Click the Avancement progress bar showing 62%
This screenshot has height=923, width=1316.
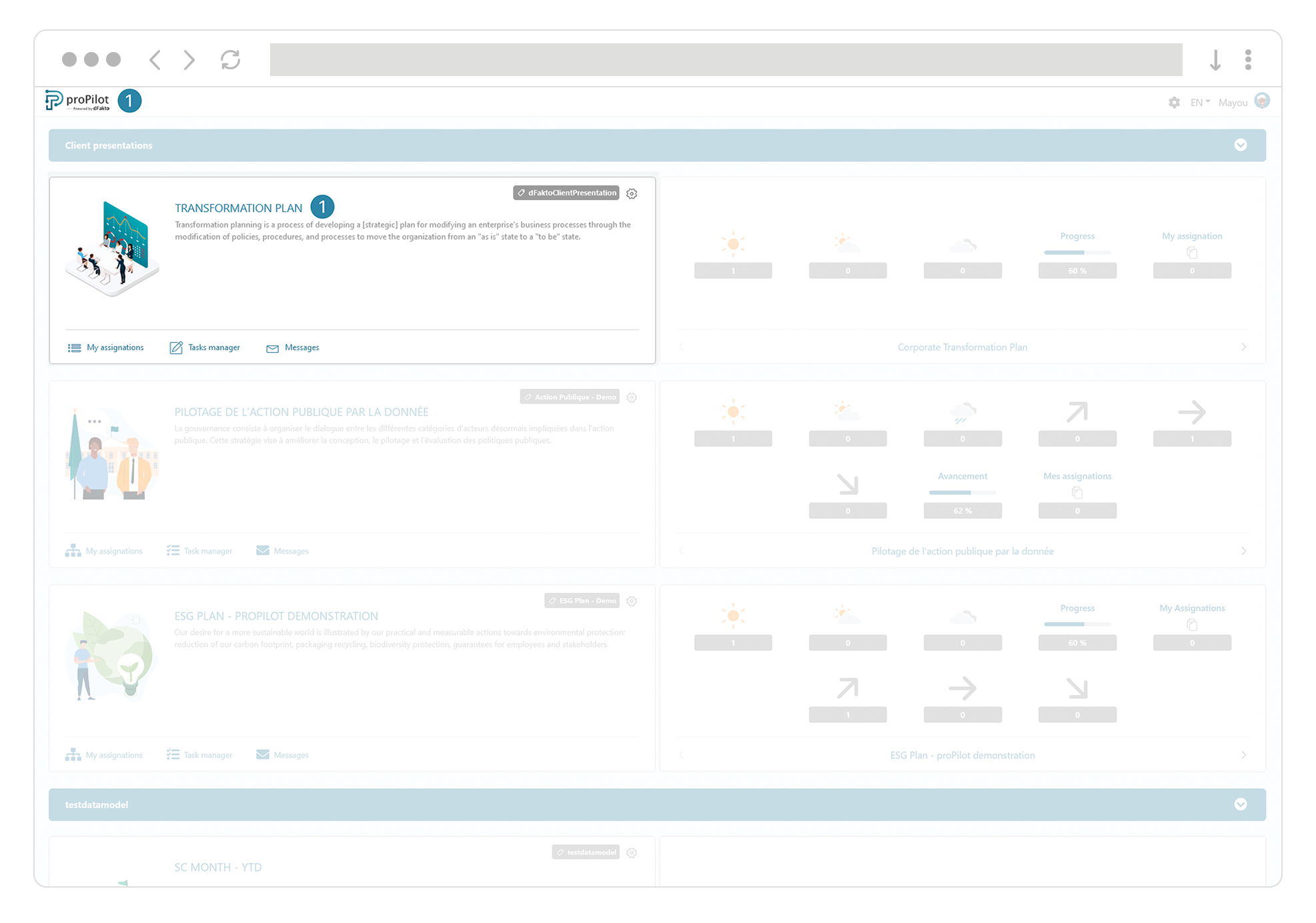pyautogui.click(x=962, y=492)
